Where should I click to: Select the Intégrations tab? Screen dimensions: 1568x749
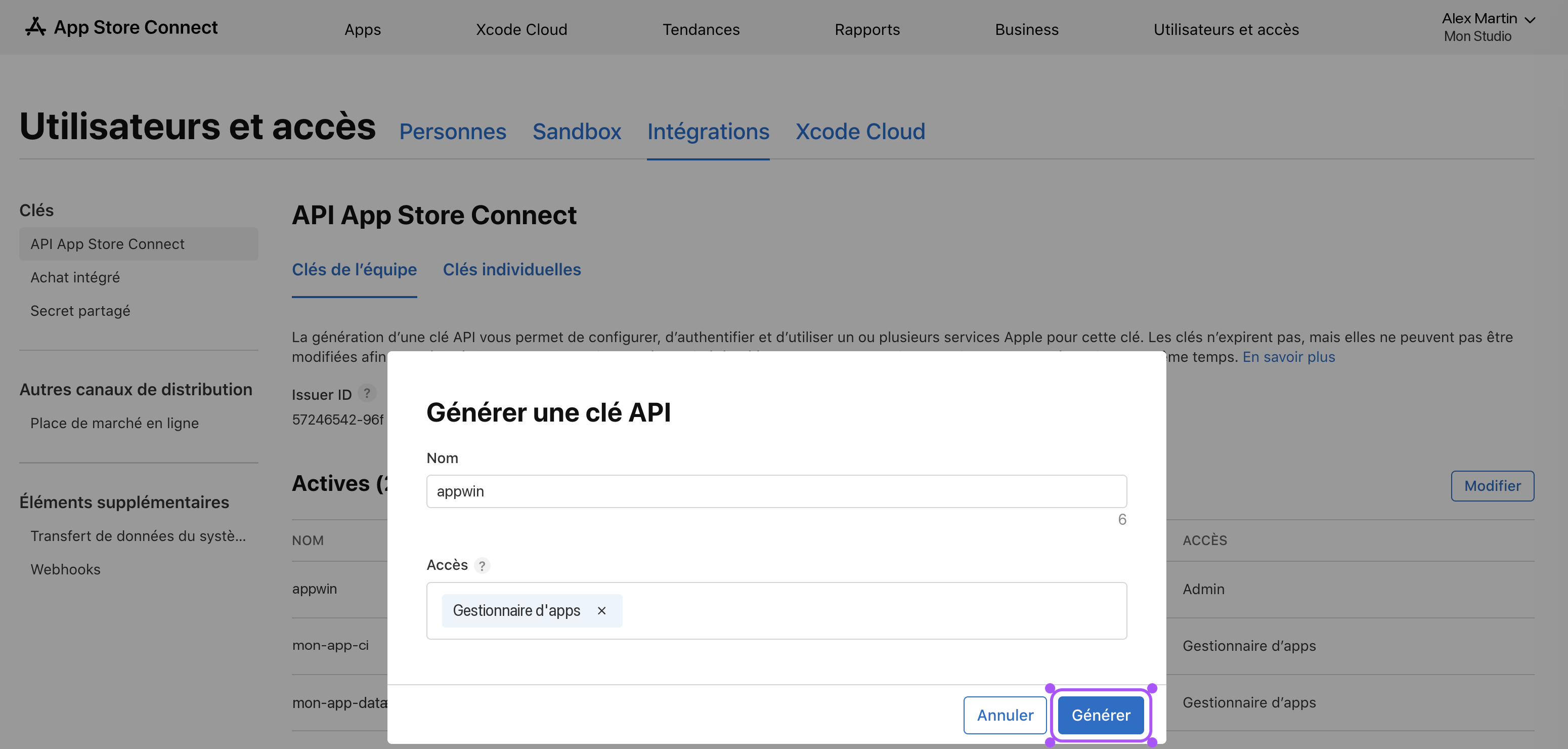(x=708, y=132)
